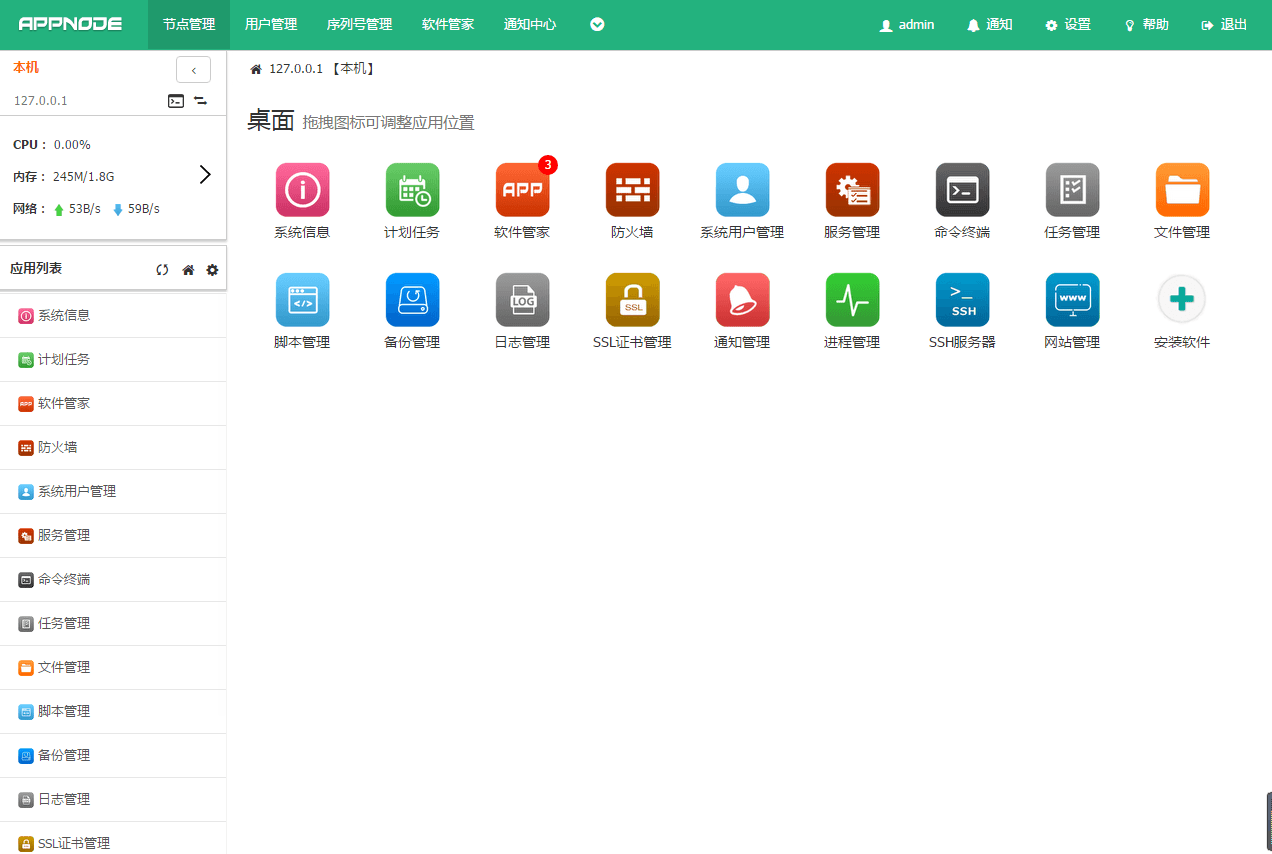Open 软件管家 icon with red badge
The image size is (1272, 854).
522,190
